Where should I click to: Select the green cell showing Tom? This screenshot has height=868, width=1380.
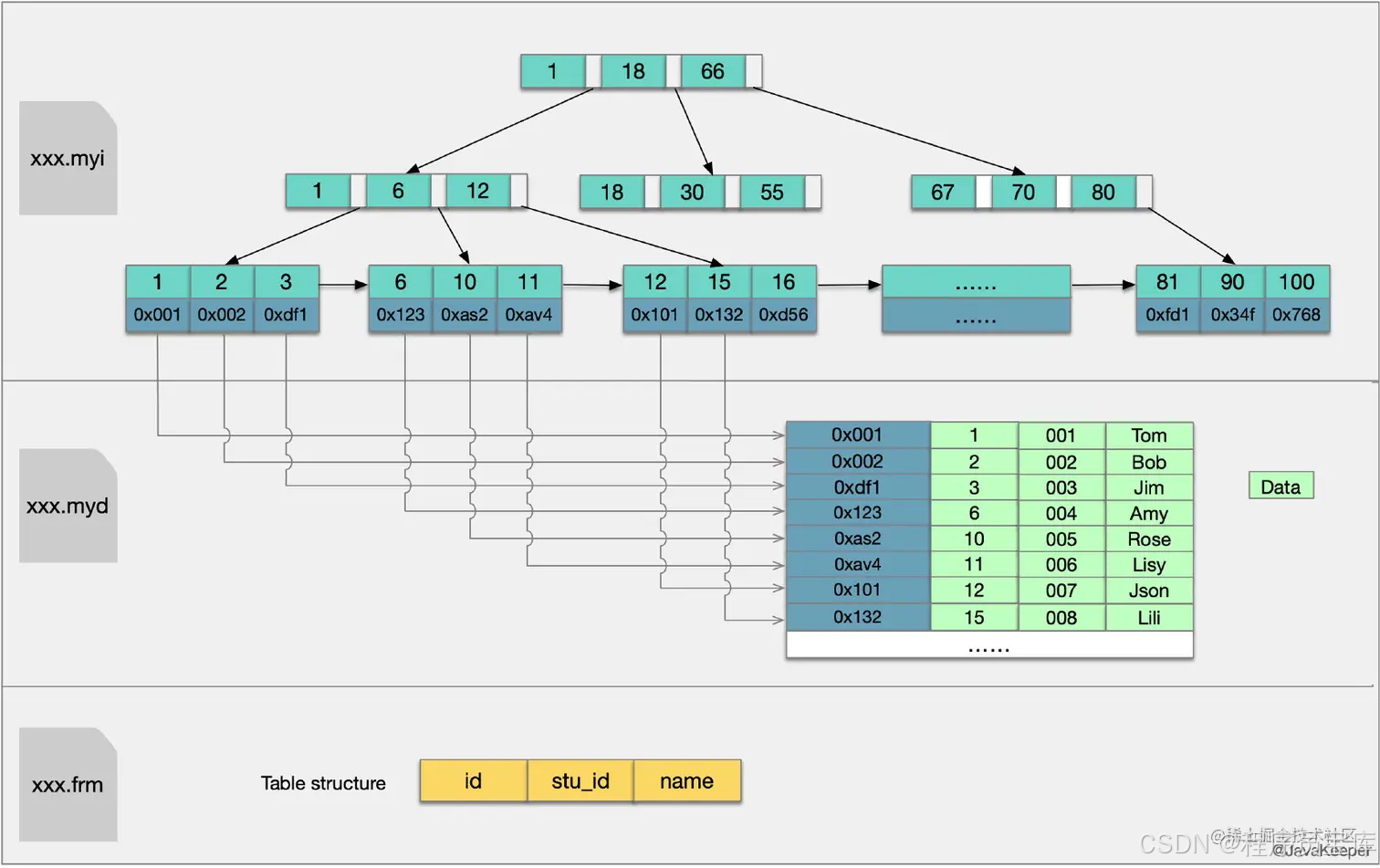pyautogui.click(x=1149, y=435)
